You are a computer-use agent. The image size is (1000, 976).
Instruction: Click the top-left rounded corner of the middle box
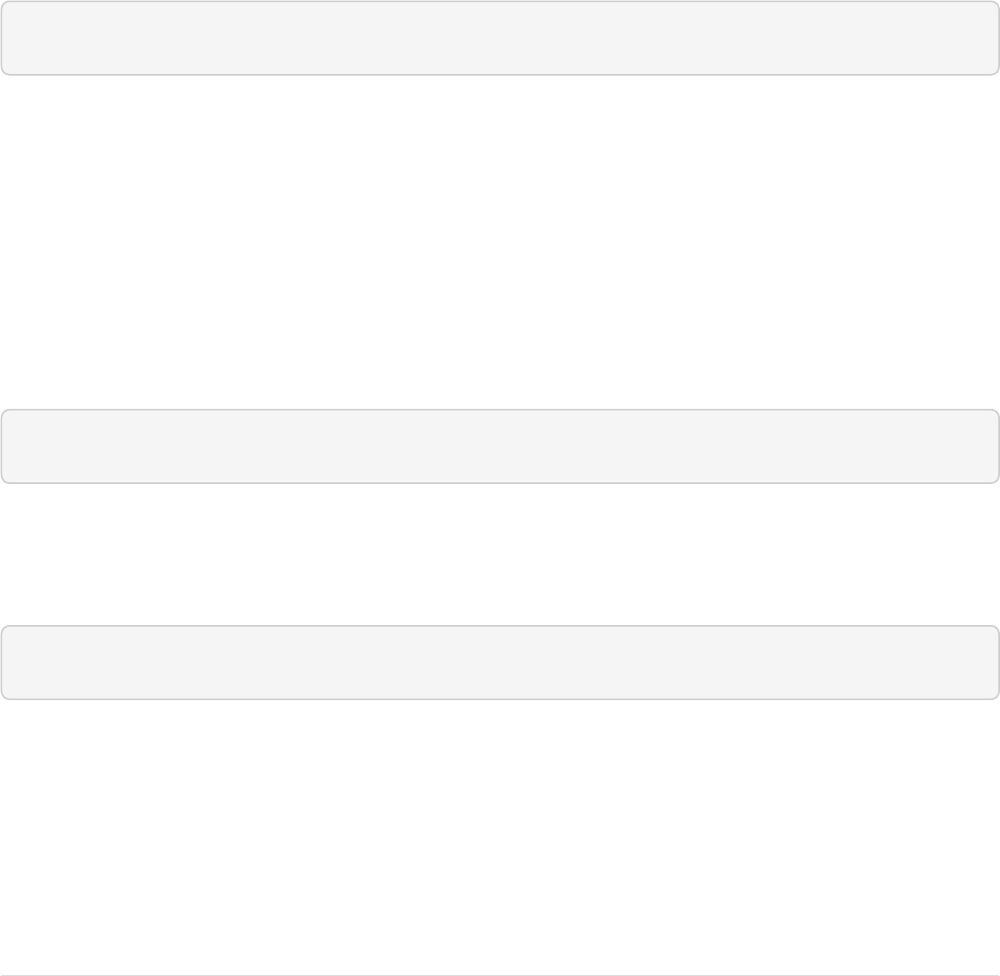[4, 413]
